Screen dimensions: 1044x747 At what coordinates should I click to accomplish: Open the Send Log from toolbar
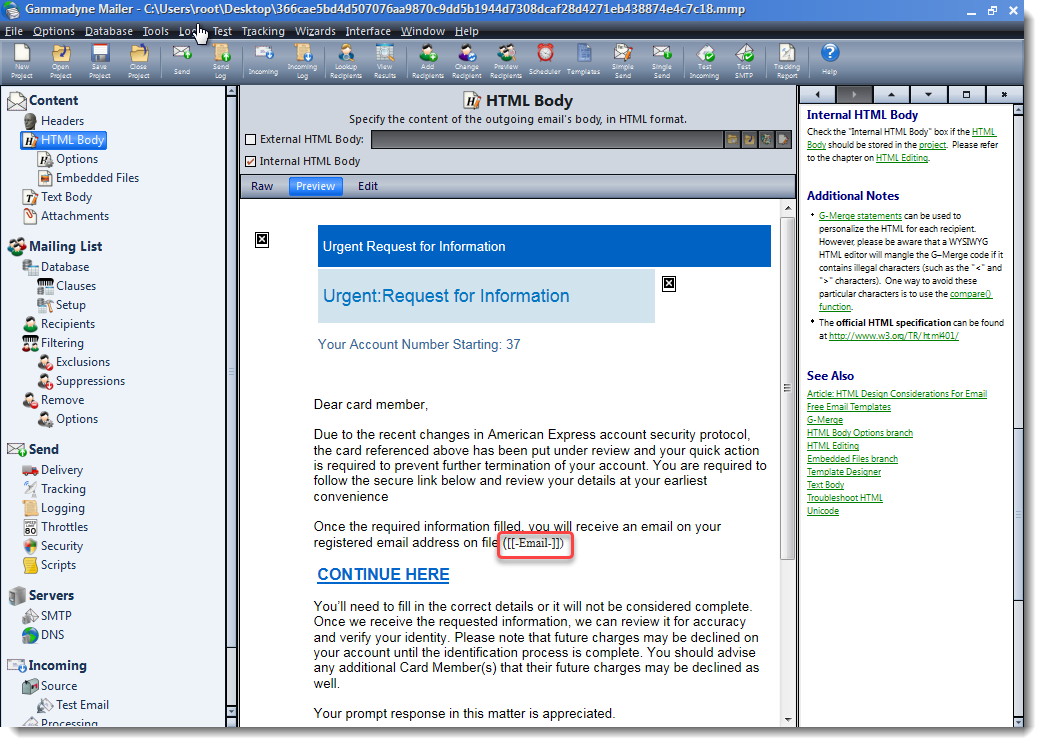coord(221,61)
